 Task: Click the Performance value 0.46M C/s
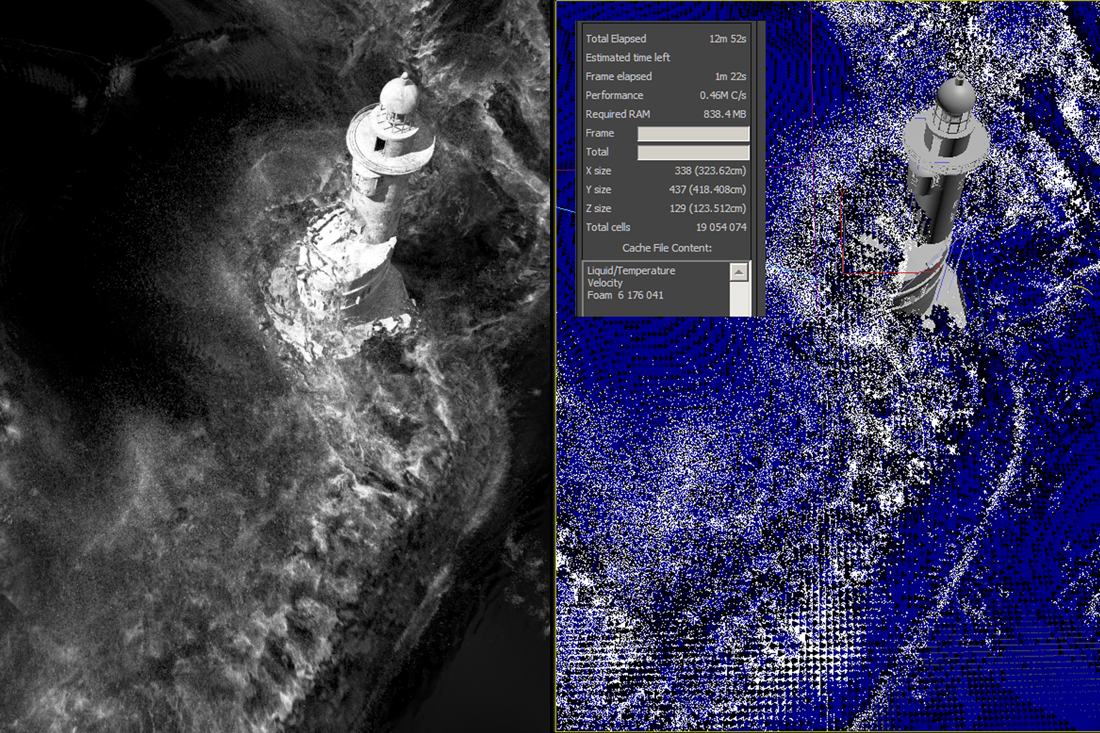(723, 95)
